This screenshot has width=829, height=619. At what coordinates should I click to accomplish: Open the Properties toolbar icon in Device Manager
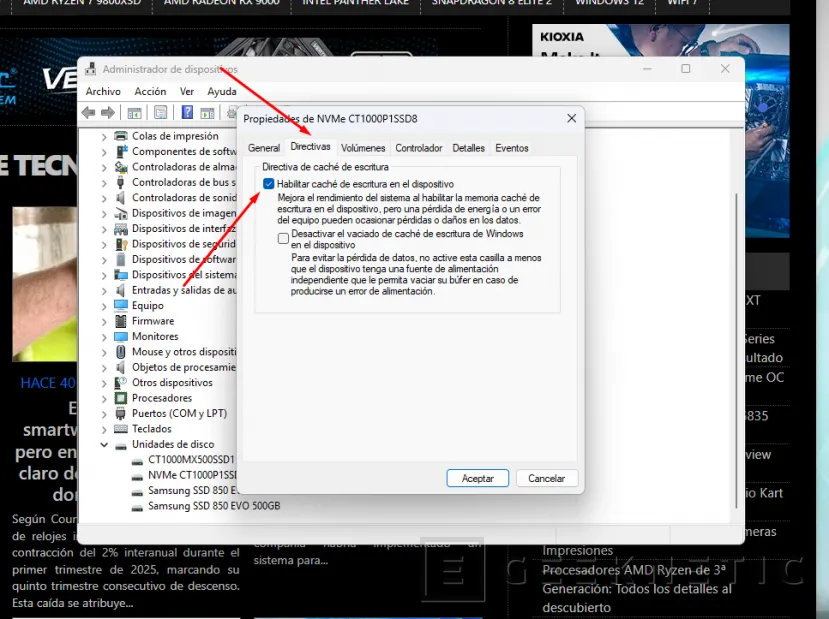click(160, 113)
